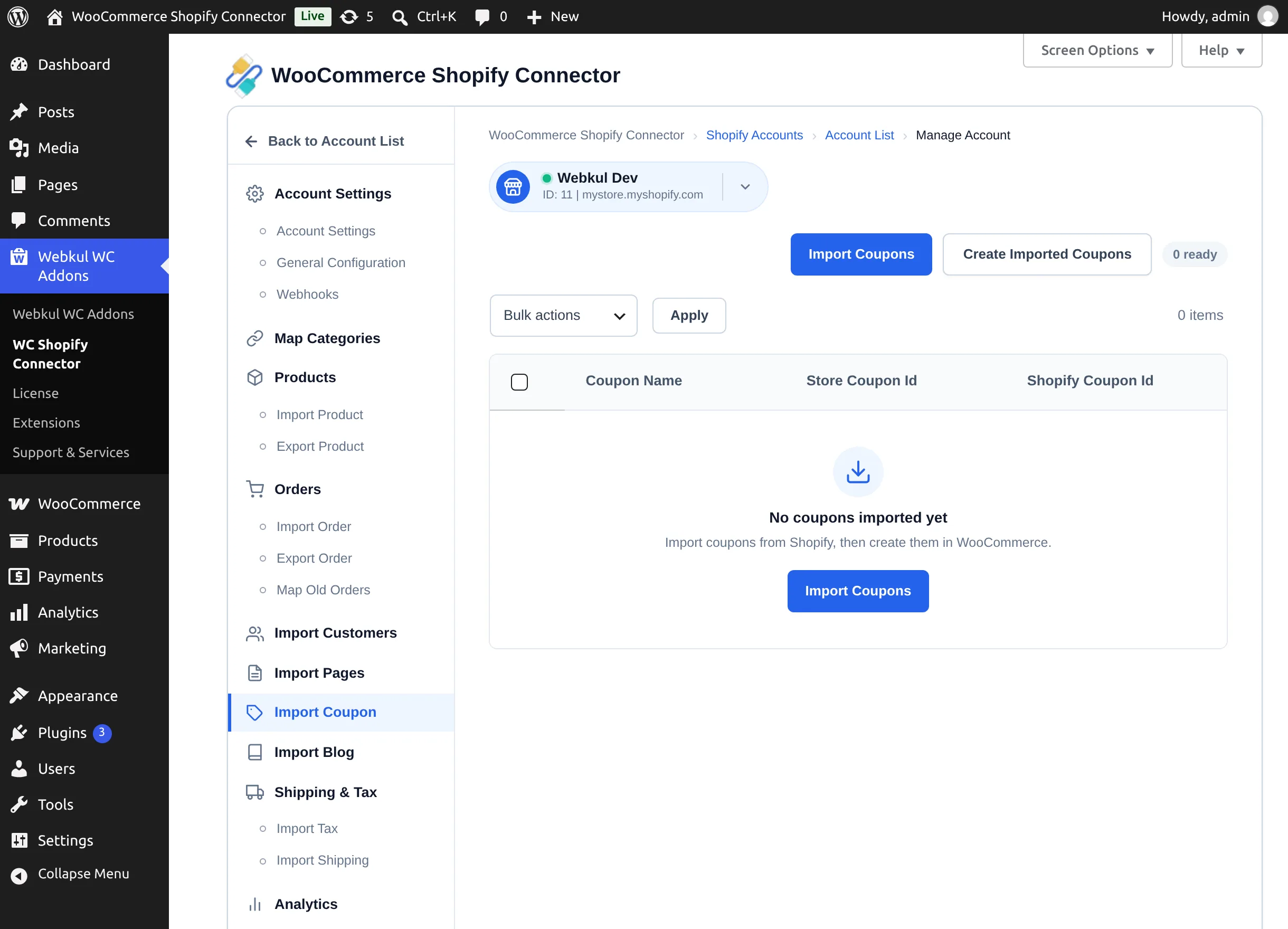Open the Bulk actions dropdown

563,316
